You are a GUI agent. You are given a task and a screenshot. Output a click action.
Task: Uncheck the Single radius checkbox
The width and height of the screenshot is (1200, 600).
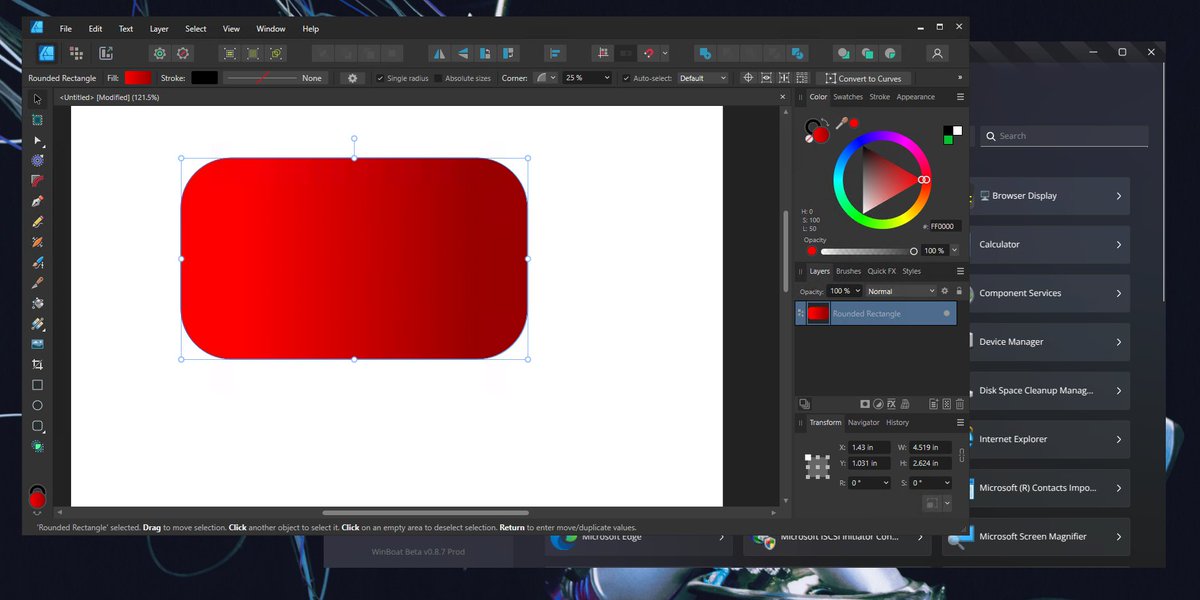(380, 77)
